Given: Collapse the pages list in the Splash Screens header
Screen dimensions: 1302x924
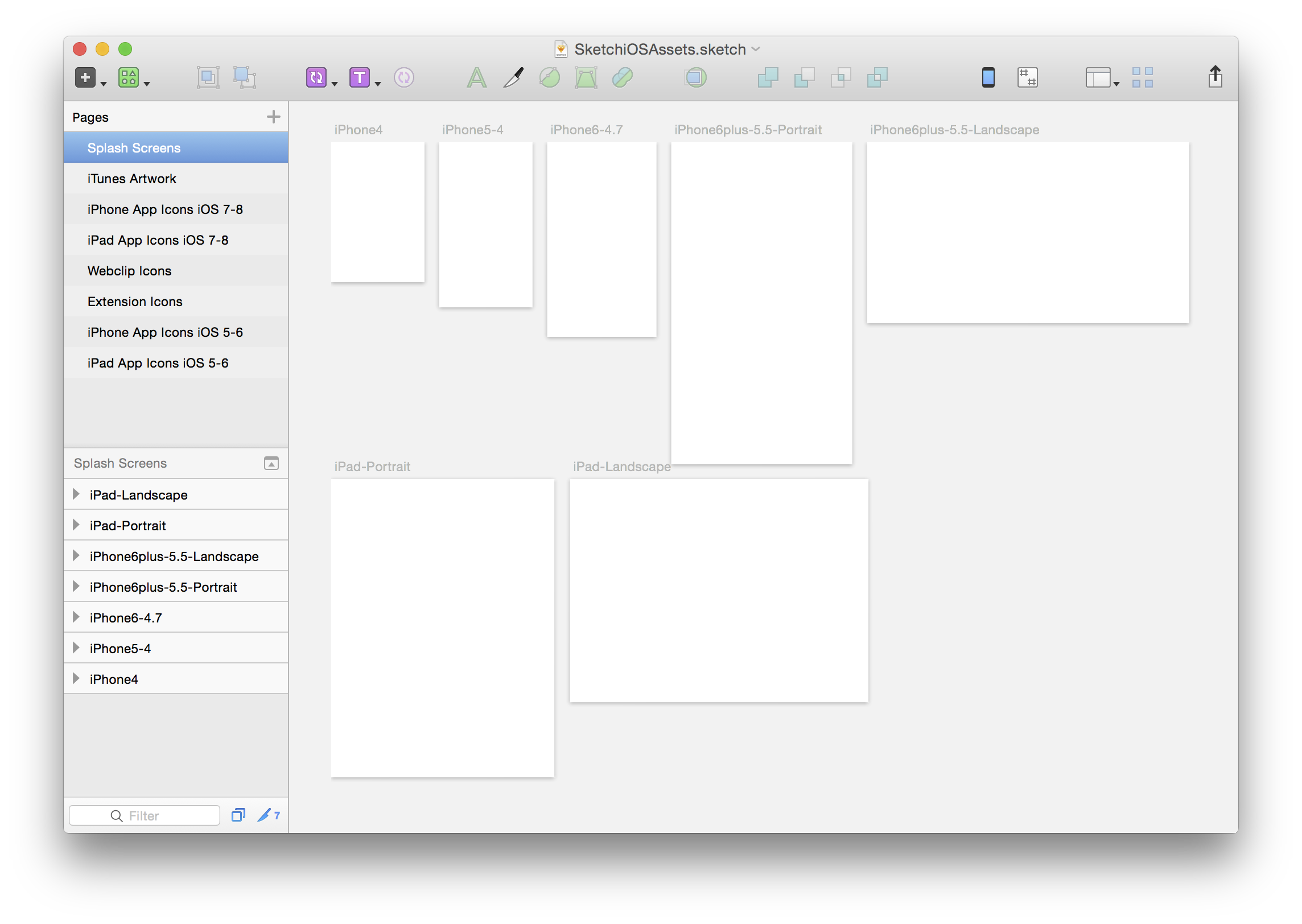Looking at the screenshot, I should click(x=271, y=463).
